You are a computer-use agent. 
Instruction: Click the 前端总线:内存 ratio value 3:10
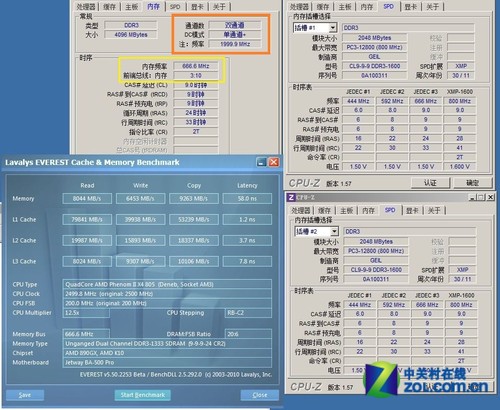(196, 75)
